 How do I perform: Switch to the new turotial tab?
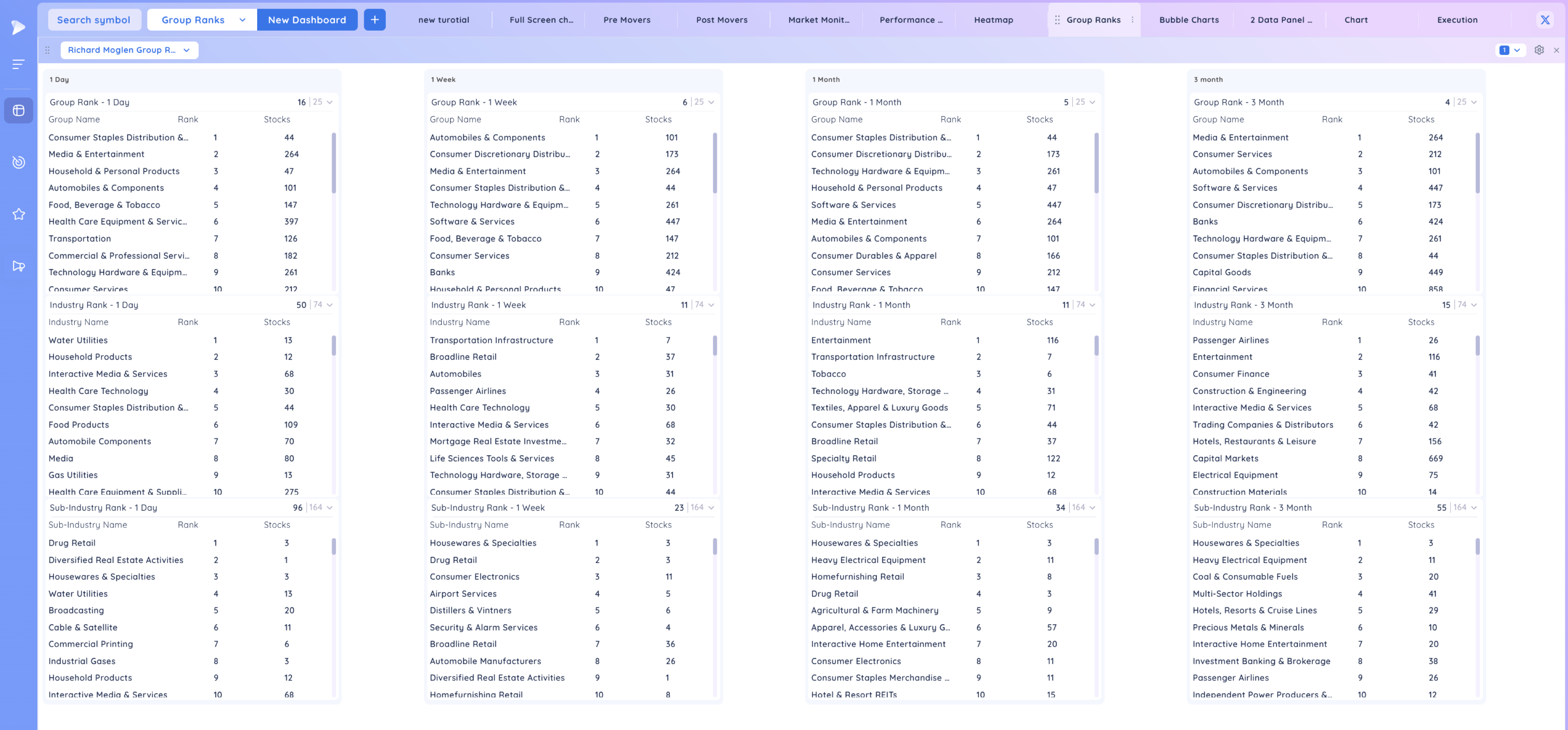pos(444,20)
